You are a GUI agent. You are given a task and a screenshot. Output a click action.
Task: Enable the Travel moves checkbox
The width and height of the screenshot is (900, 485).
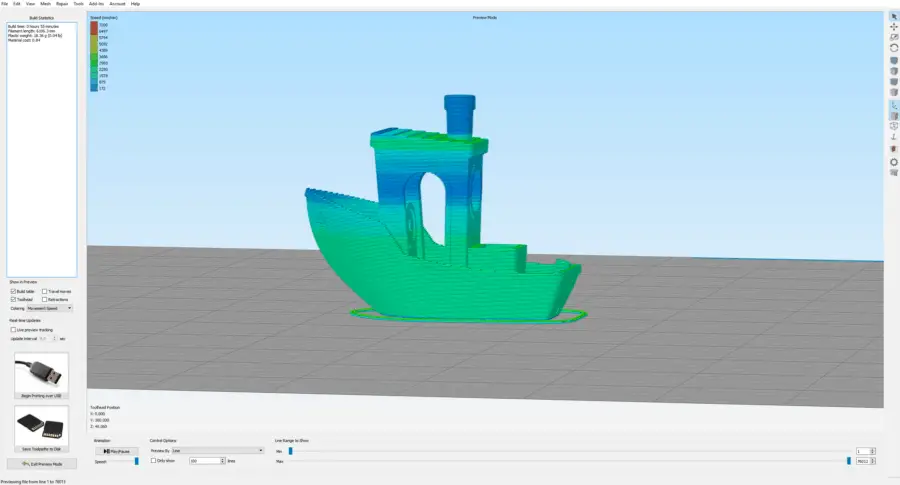[44, 292]
